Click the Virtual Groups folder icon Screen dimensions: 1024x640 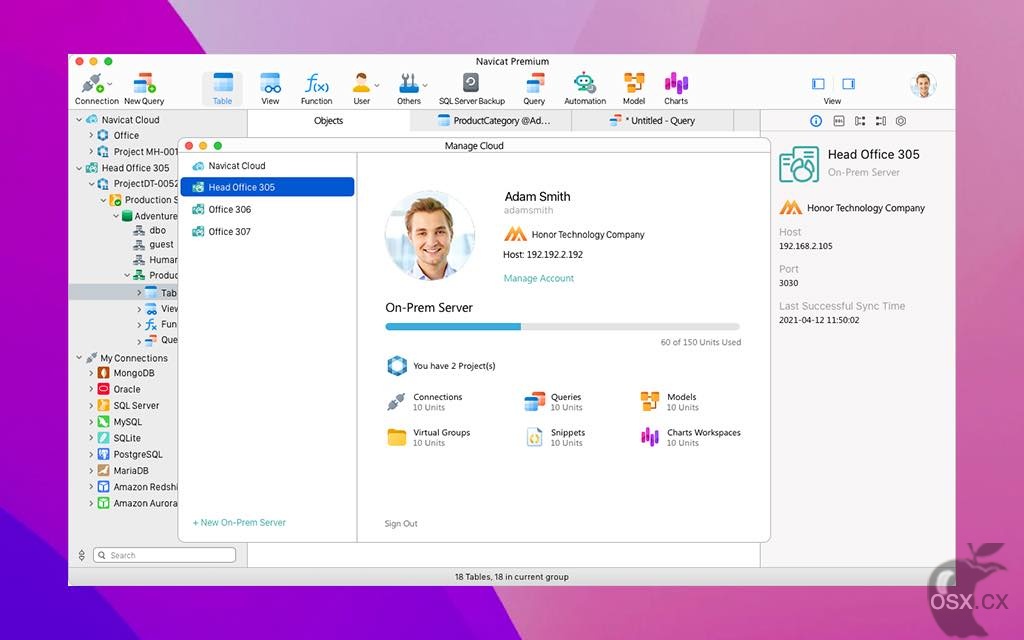pyautogui.click(x=396, y=437)
